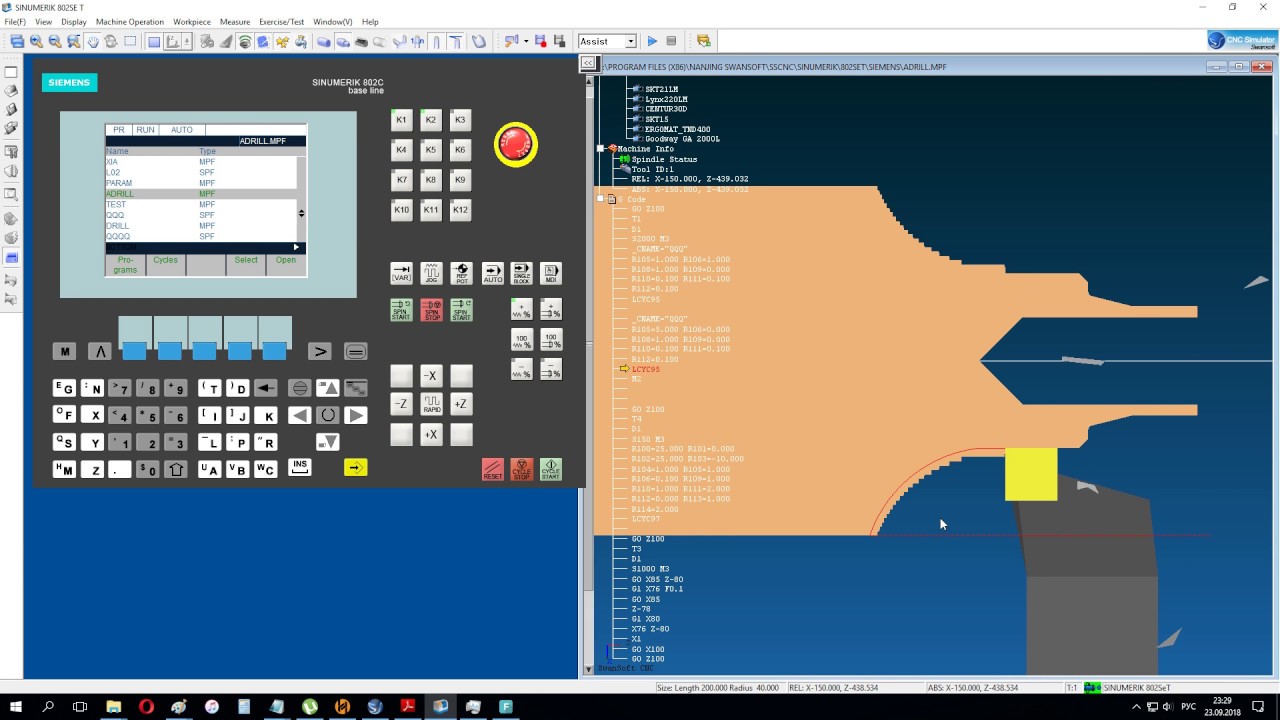Open the Machine Operation menu

coord(130,21)
